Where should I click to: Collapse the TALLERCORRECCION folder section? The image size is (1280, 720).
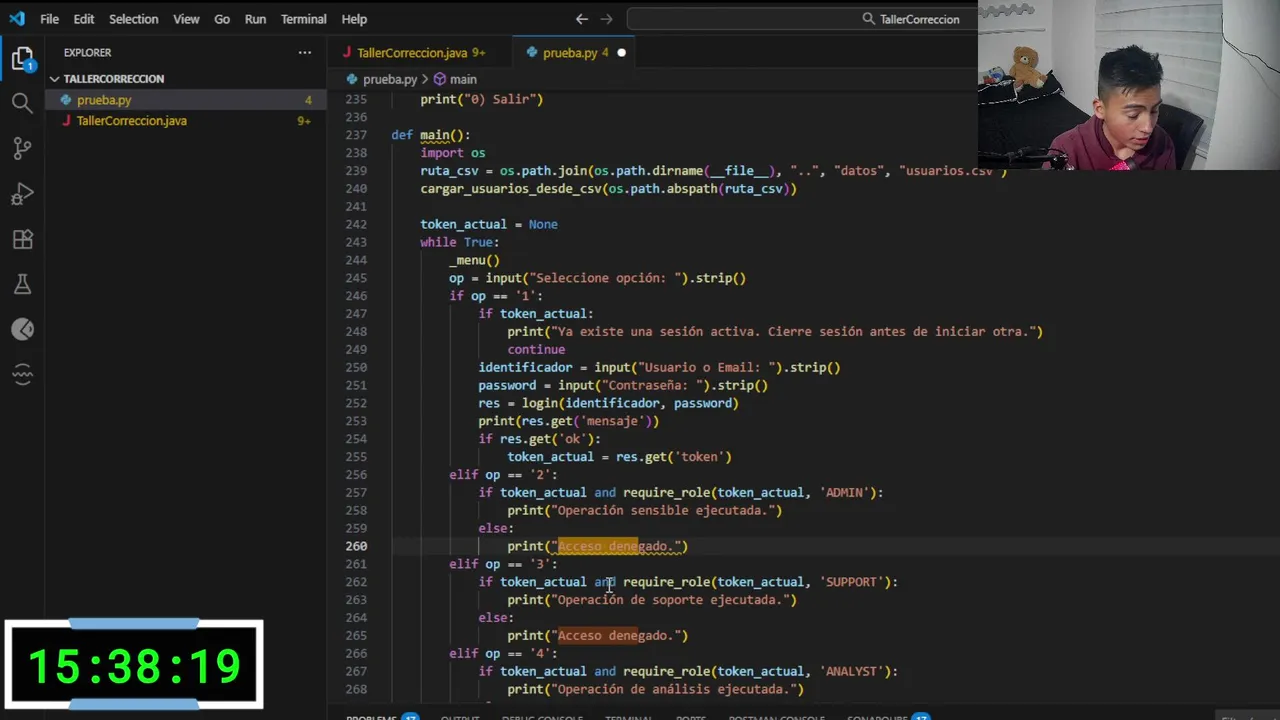[x=55, y=79]
